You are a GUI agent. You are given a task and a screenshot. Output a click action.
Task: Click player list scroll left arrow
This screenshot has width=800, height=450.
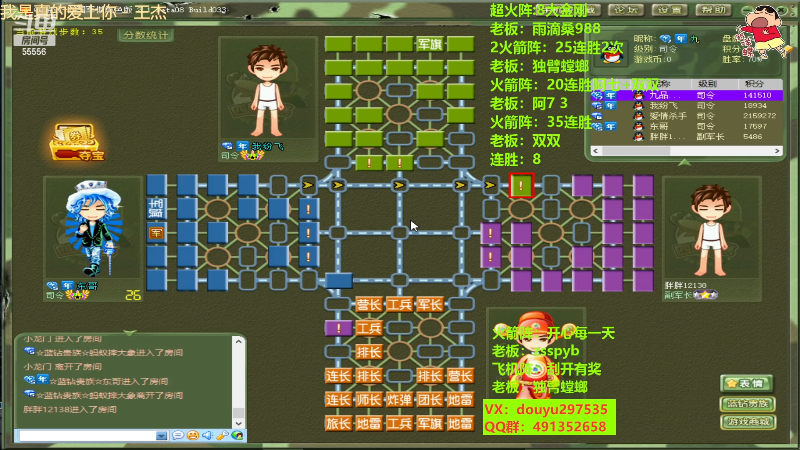click(x=595, y=151)
